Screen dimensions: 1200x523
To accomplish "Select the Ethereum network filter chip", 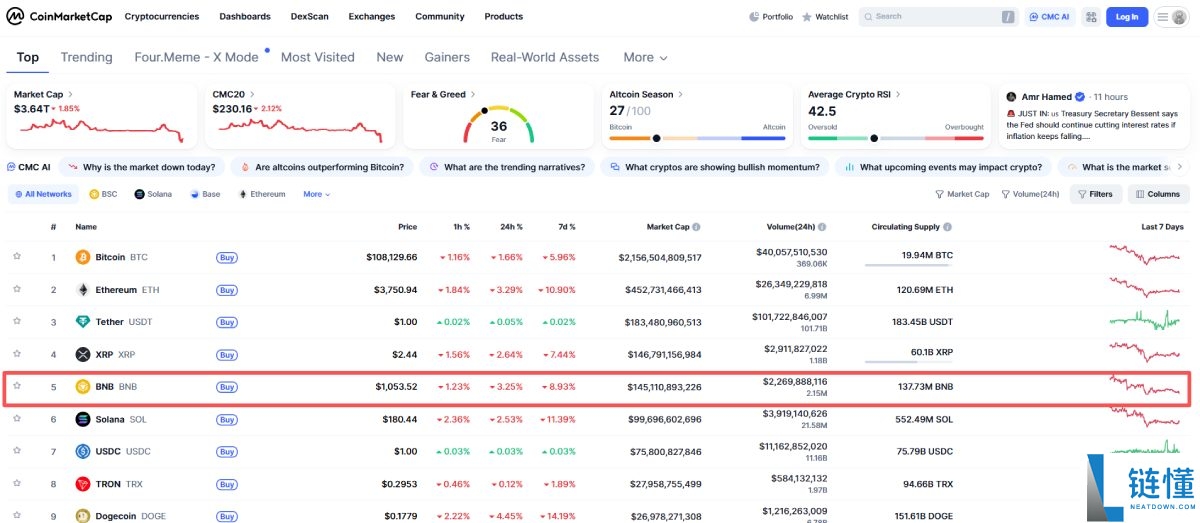I will coord(262,194).
